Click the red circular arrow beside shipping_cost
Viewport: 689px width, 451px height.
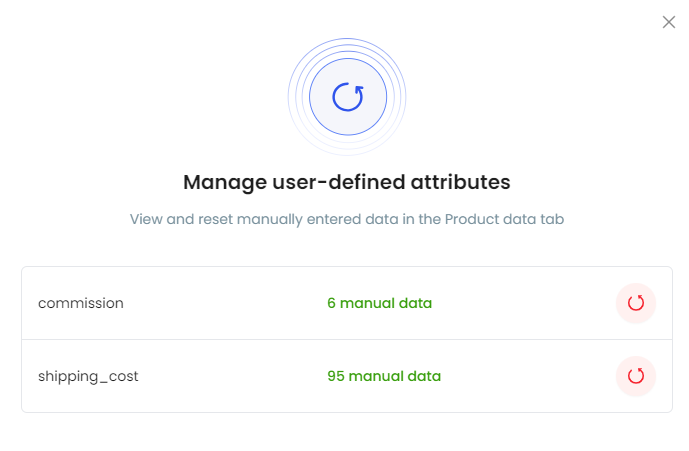pos(635,376)
